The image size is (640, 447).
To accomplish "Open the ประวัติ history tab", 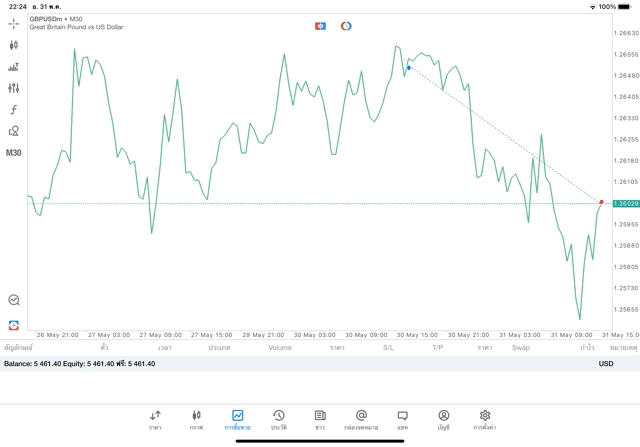I will (x=279, y=419).
